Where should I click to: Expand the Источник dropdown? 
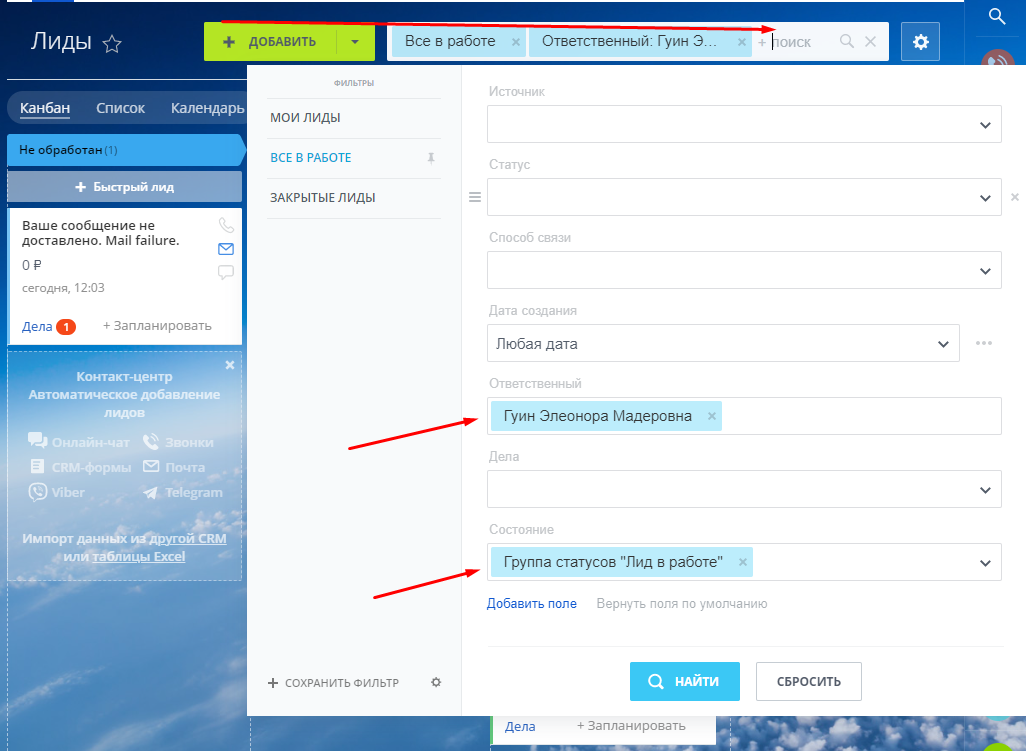pos(985,124)
